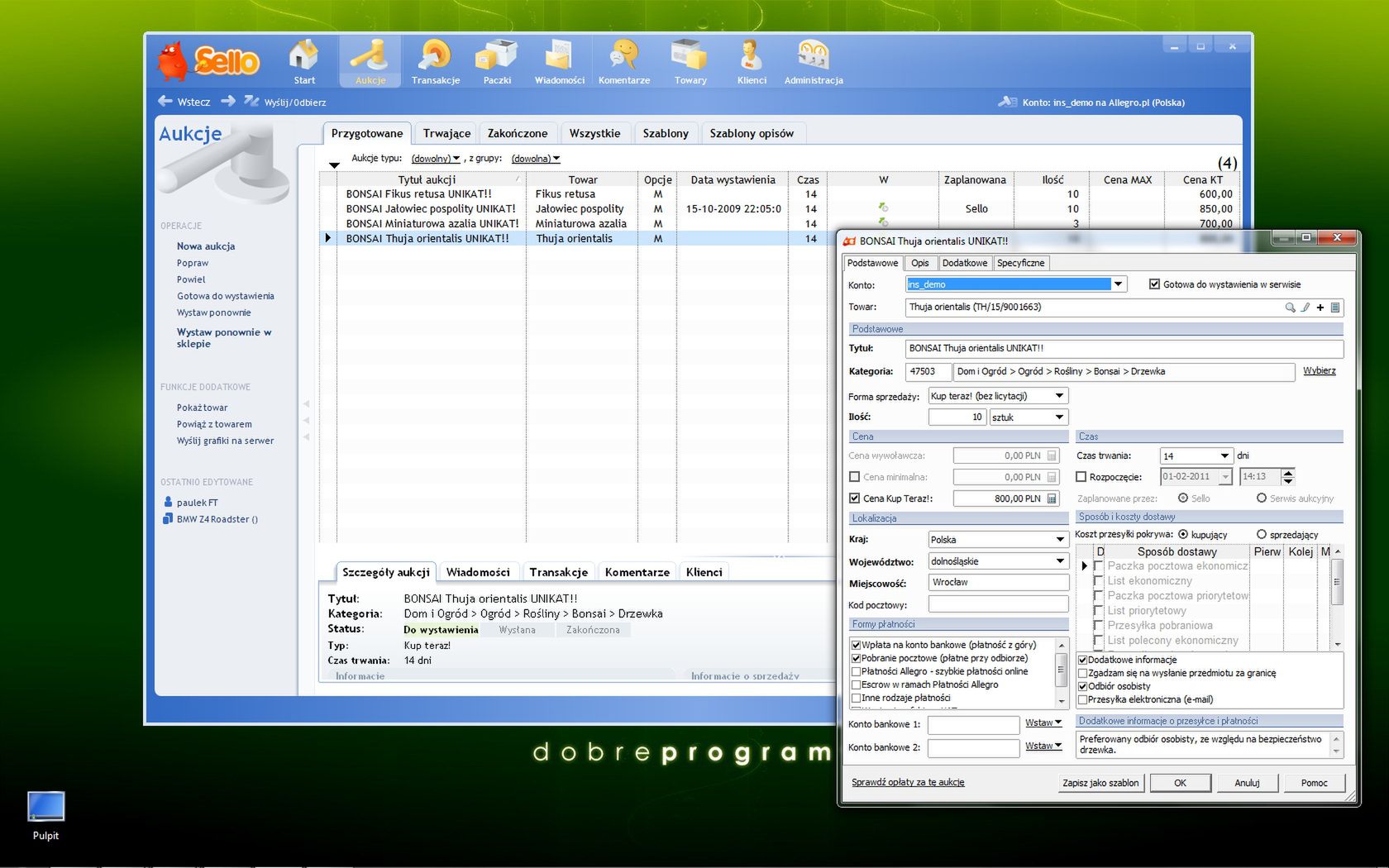Open the Wiadomości toolbar icon
Screen dimensions: 1389x868
pyautogui.click(x=560, y=62)
